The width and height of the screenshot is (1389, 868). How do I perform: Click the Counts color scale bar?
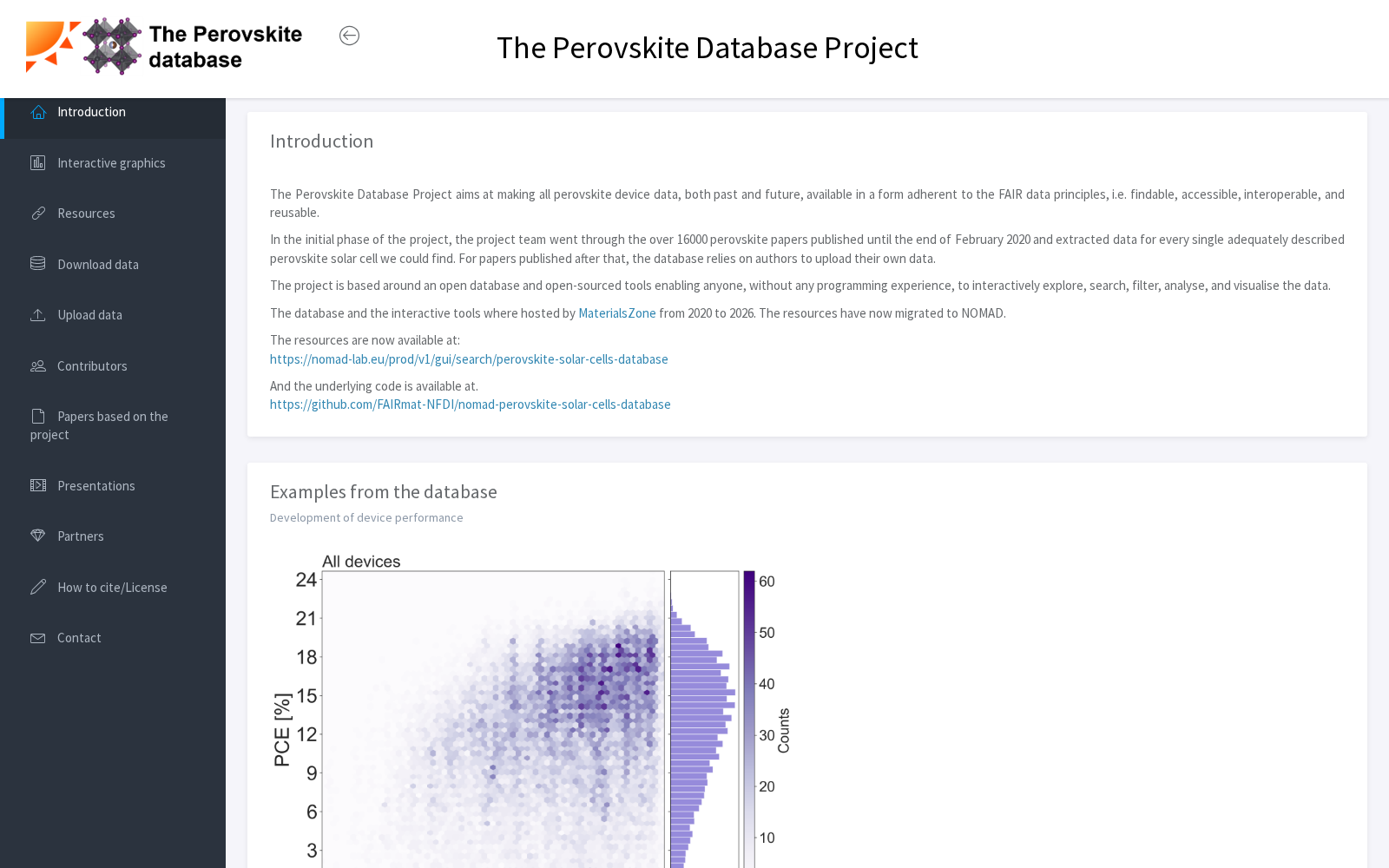[x=749, y=719]
